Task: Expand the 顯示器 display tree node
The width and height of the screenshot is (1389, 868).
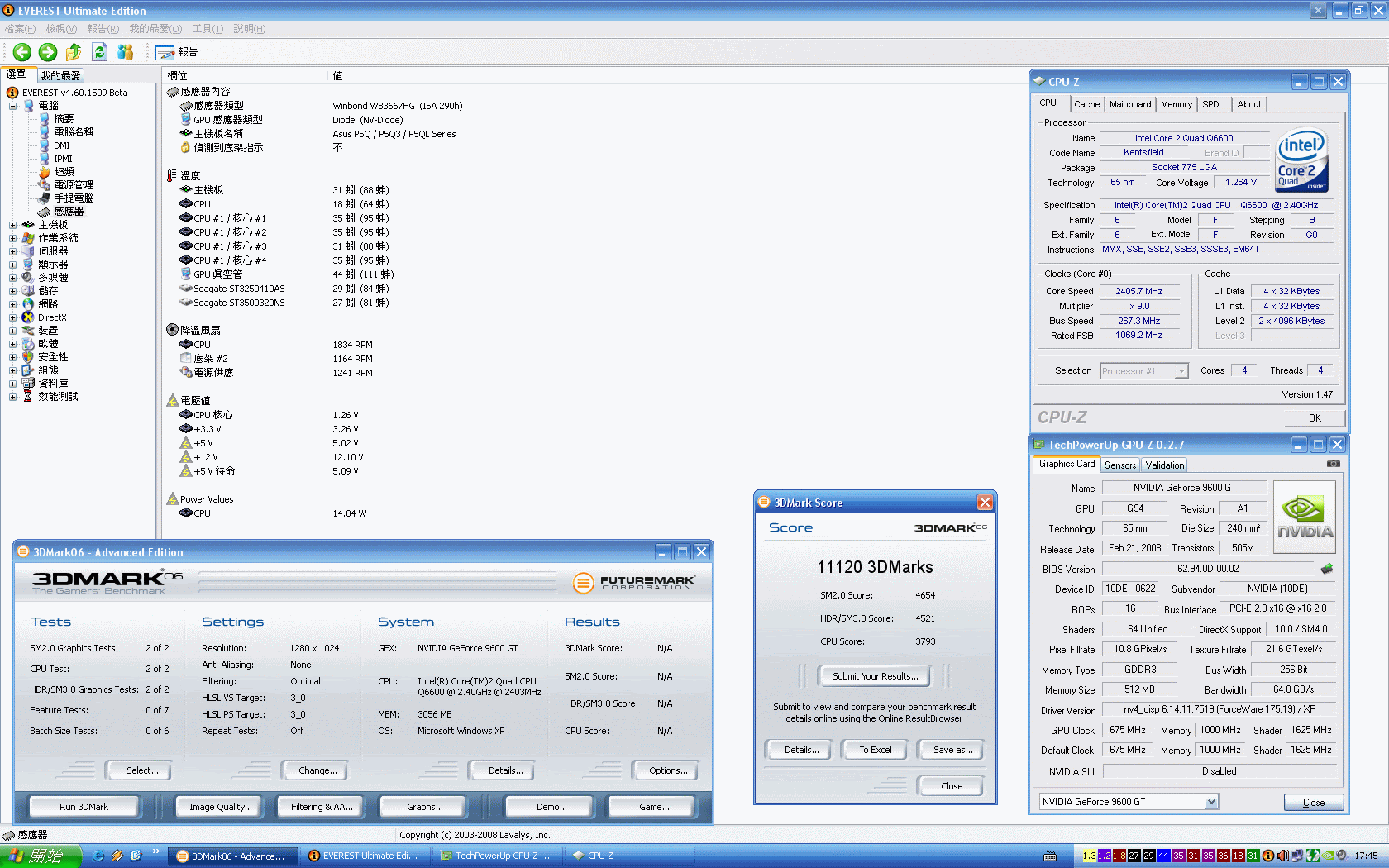Action: (12, 265)
